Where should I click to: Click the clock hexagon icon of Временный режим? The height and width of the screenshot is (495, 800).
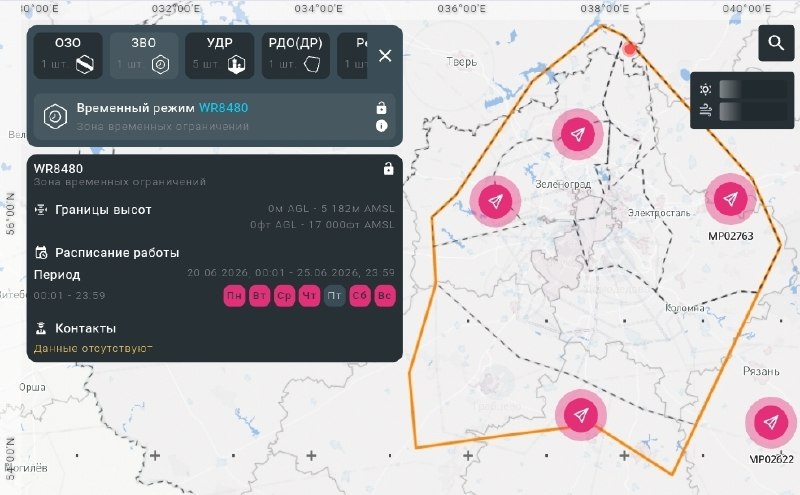click(x=55, y=116)
